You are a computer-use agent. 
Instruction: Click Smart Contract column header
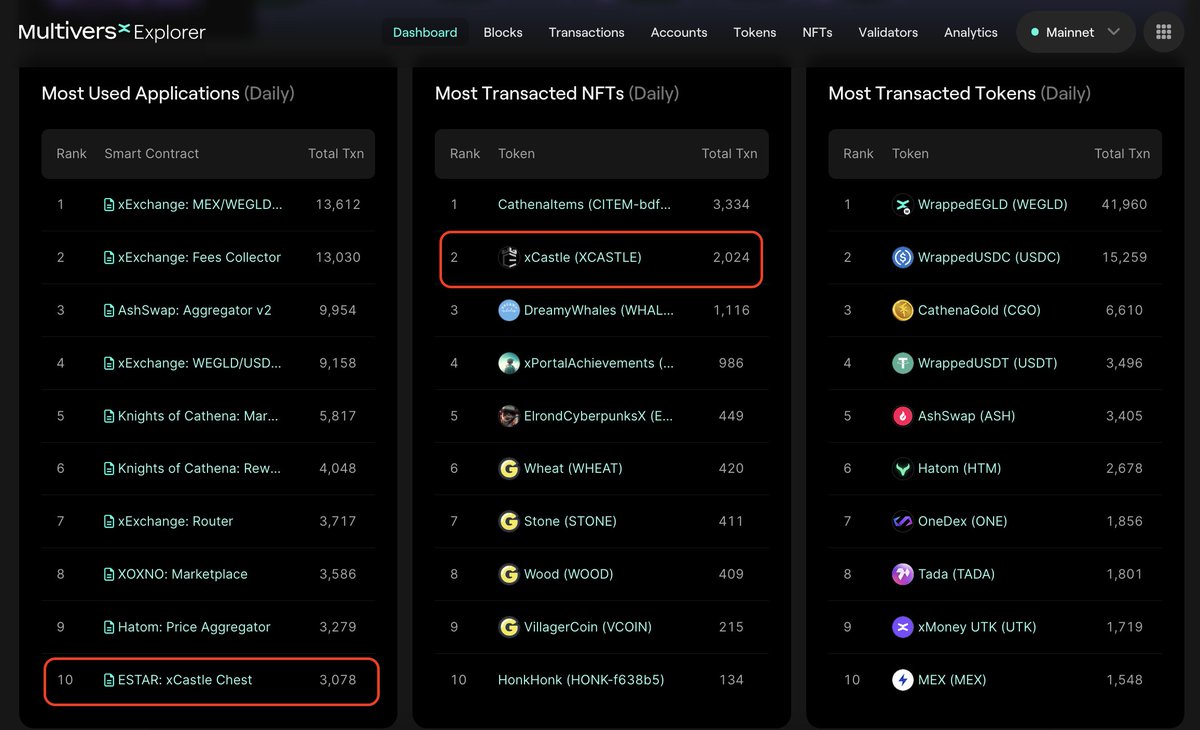[x=152, y=154]
